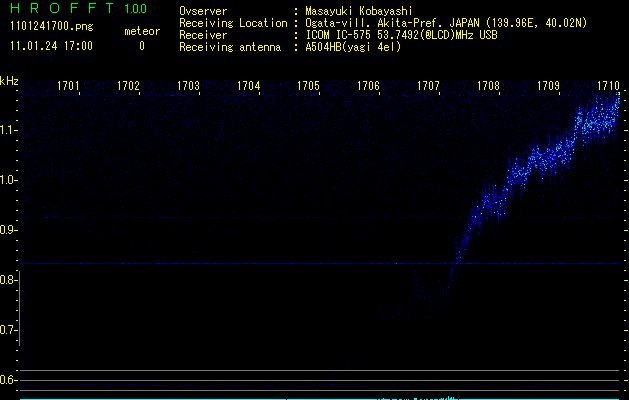The image size is (629, 400).
Task: Click the 1705 time axis marker
Action: (x=308, y=86)
